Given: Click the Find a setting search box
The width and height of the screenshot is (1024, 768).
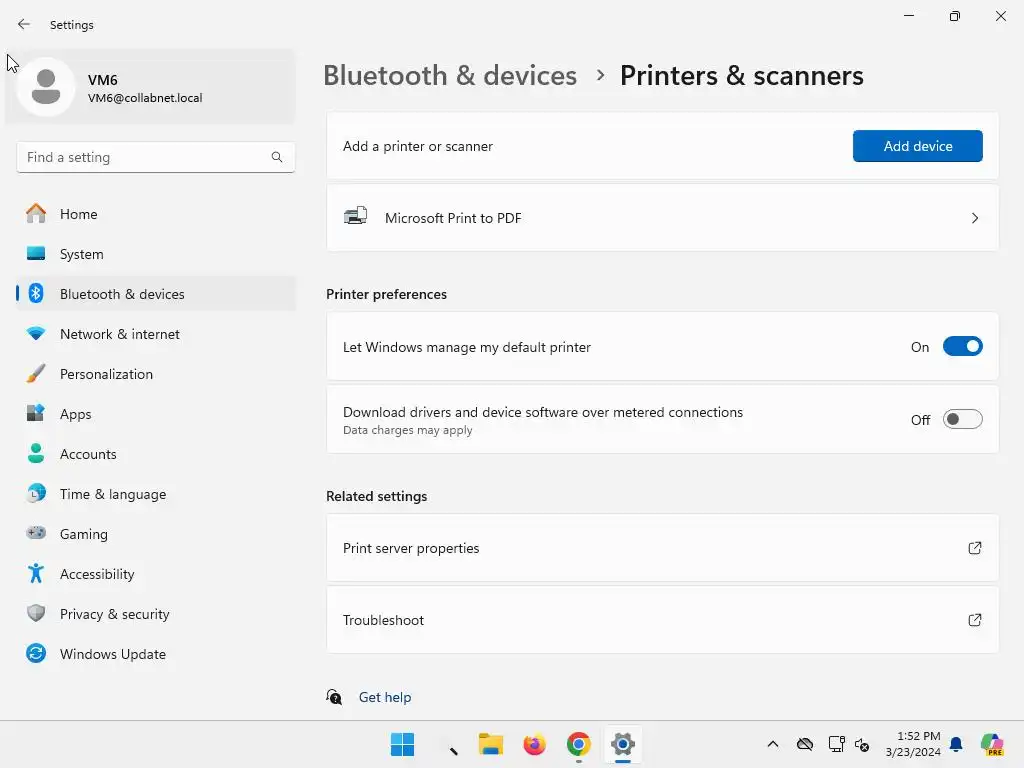Looking at the screenshot, I should click(x=155, y=157).
